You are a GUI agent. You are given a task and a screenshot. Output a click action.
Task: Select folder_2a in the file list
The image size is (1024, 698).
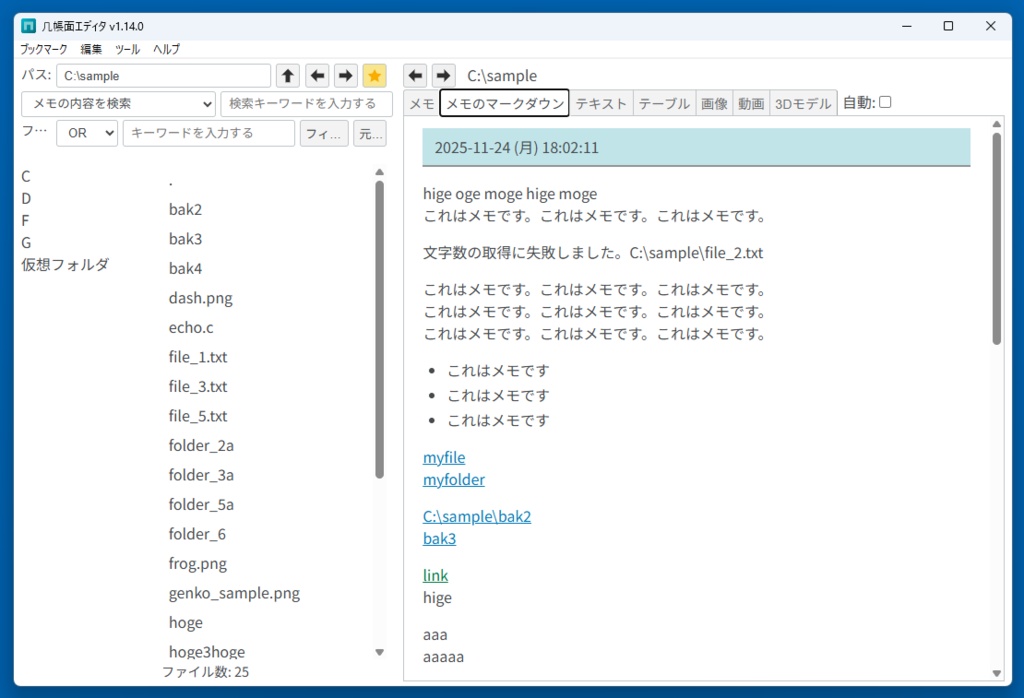(201, 445)
